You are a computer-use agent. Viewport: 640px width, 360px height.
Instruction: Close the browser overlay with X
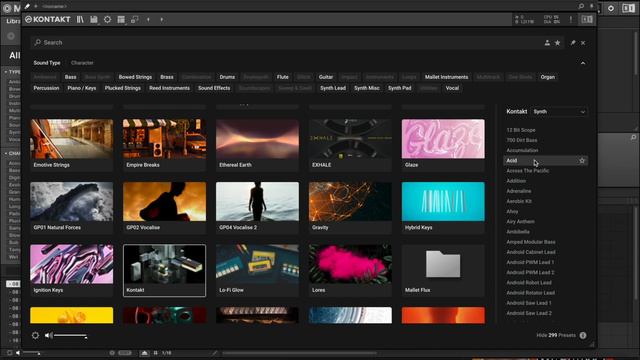pos(583,42)
